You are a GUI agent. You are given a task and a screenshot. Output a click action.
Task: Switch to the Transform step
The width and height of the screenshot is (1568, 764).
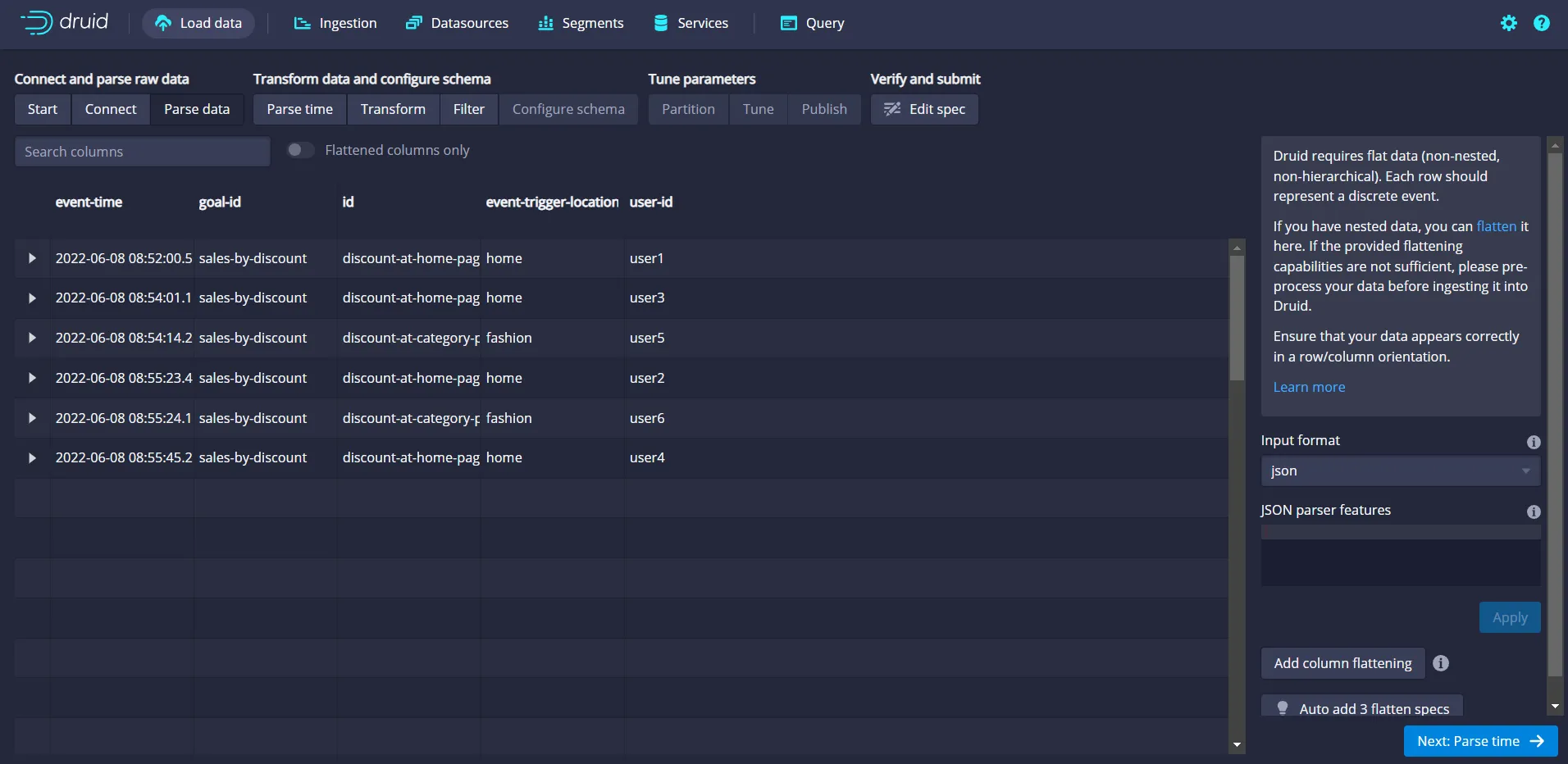393,109
